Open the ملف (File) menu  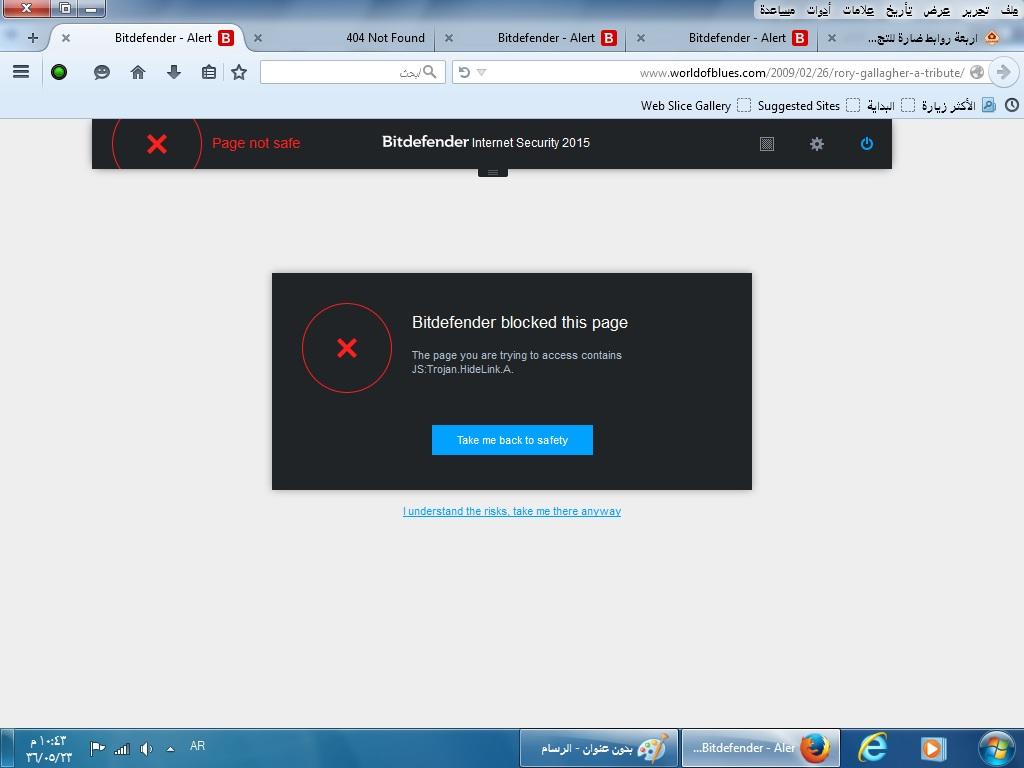pyautogui.click(x=1010, y=10)
